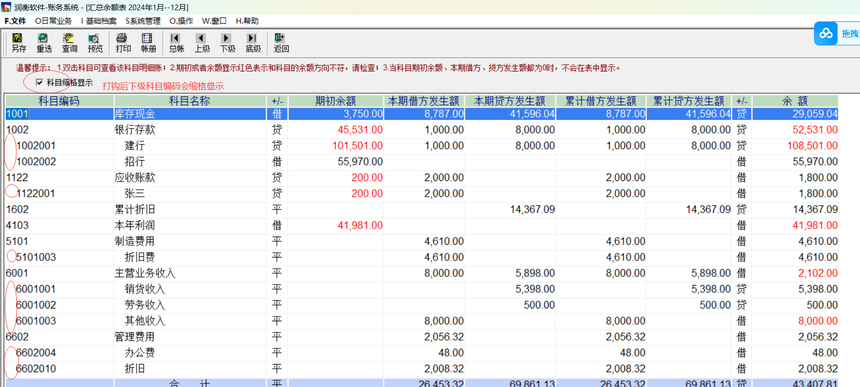Open the H.帮助 menu

click(x=247, y=21)
